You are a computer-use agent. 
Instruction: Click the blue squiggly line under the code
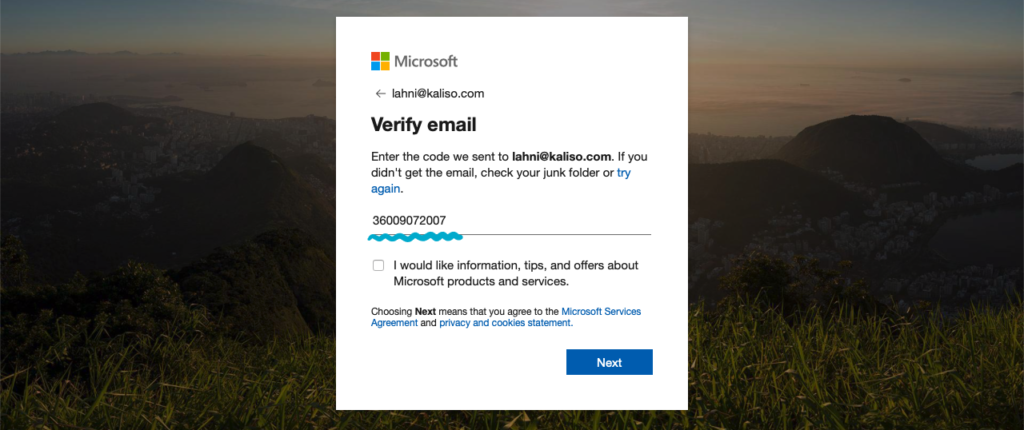pos(415,238)
